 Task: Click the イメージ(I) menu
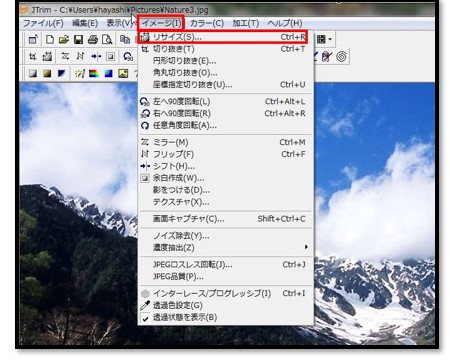[x=161, y=23]
